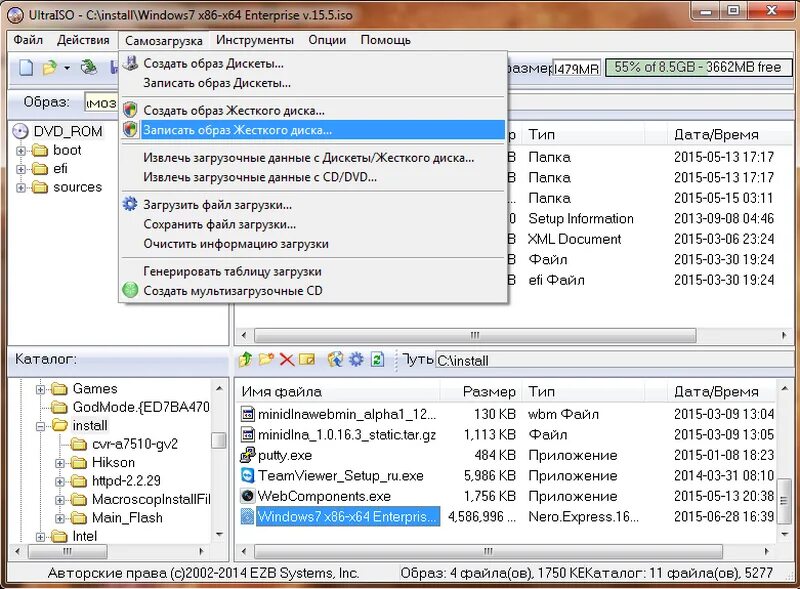Open the Файл menu
The height and width of the screenshot is (589, 800).
pos(28,40)
